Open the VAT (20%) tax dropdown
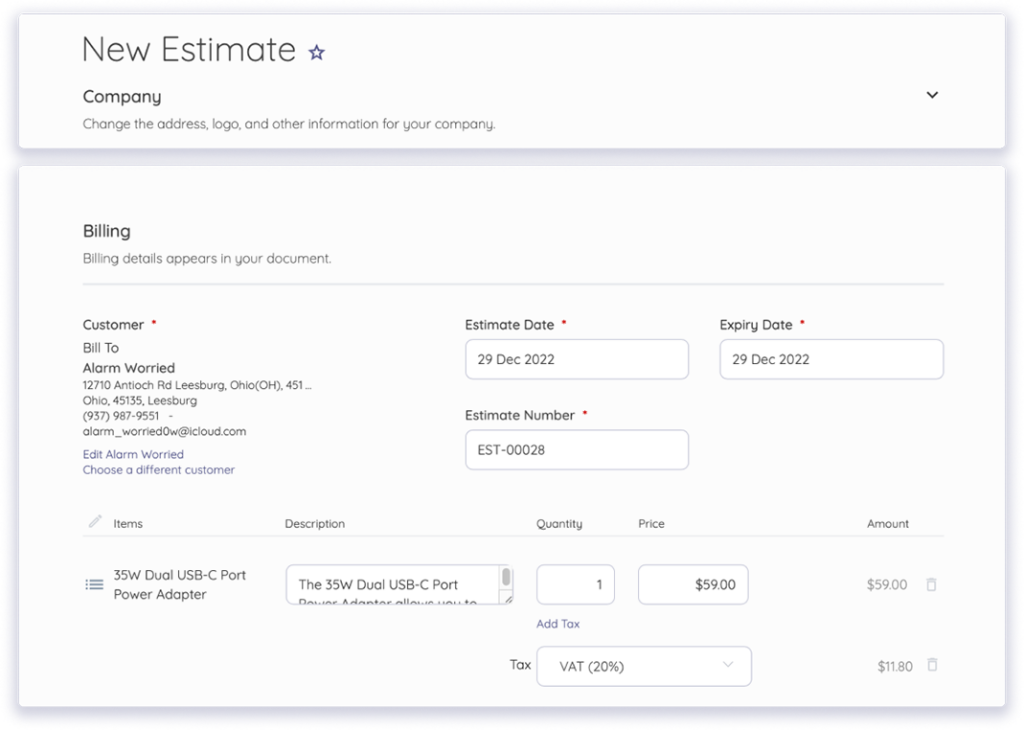Viewport: 1024px width, 730px height. (x=644, y=665)
